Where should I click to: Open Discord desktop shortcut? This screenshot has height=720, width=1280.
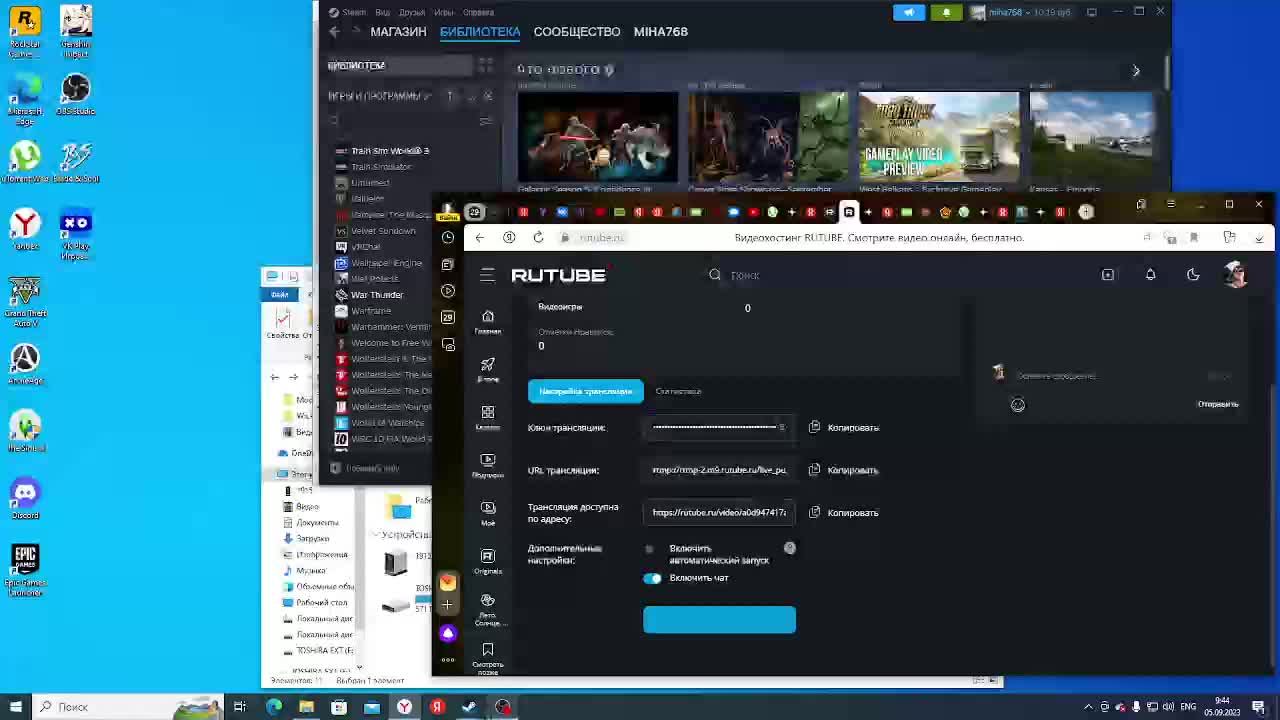point(25,497)
